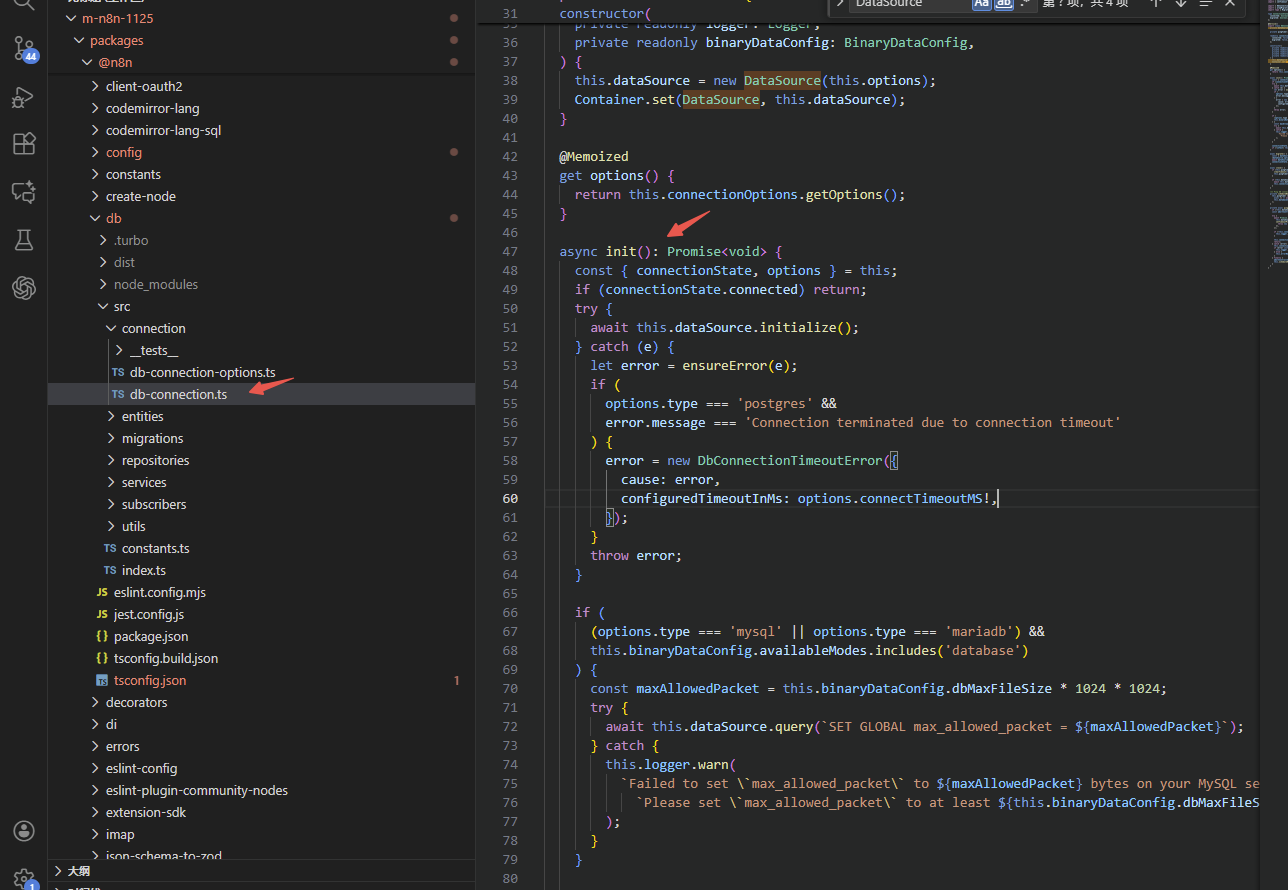Click 'DbConnectionTimeoutError' in line 58
The image size is (1288, 890).
[x=790, y=460]
